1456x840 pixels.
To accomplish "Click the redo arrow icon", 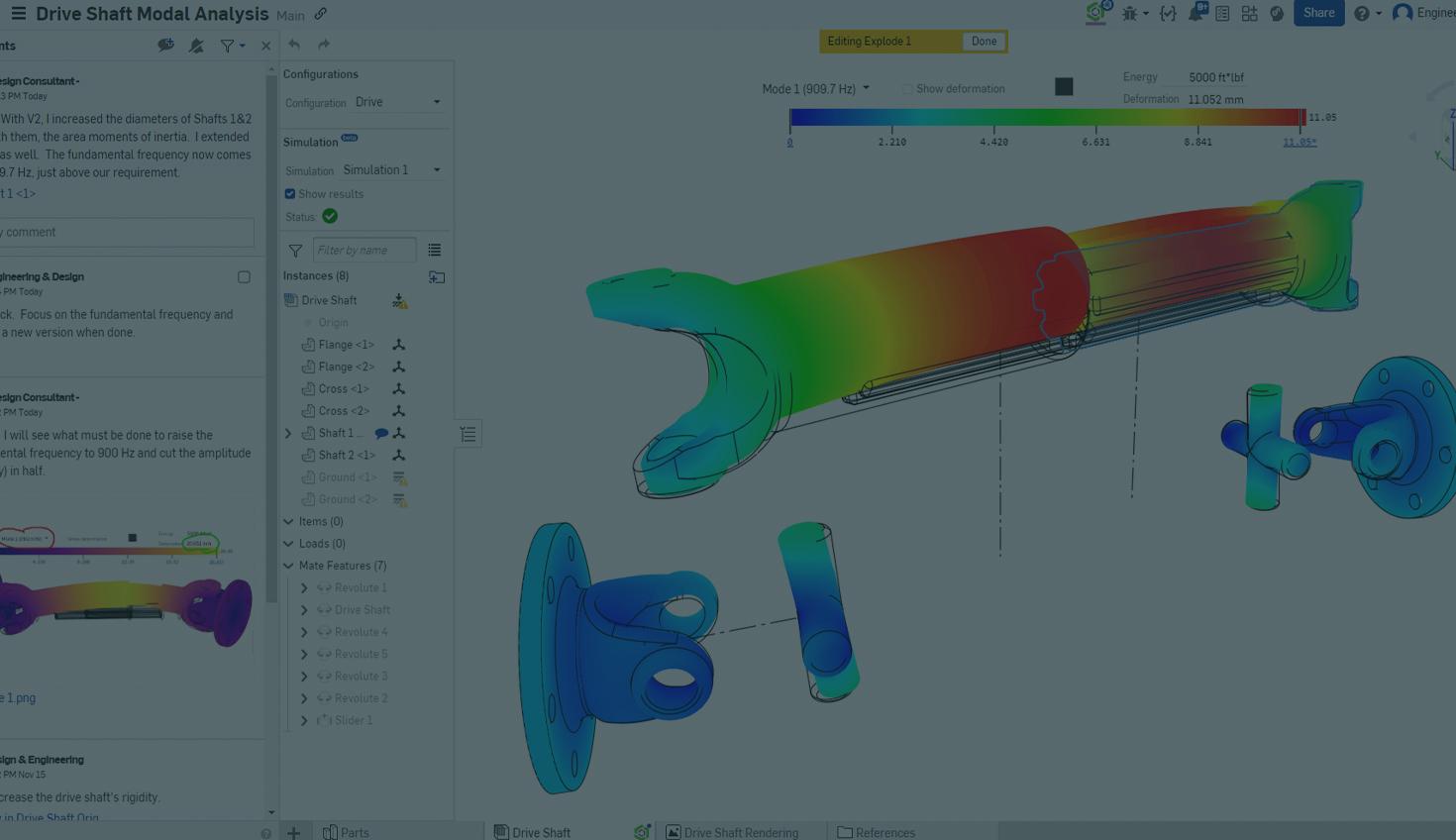I will 324,45.
